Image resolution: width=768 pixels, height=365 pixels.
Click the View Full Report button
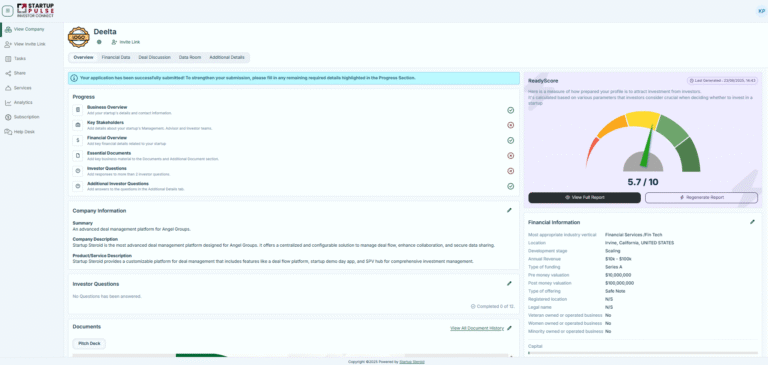(584, 197)
